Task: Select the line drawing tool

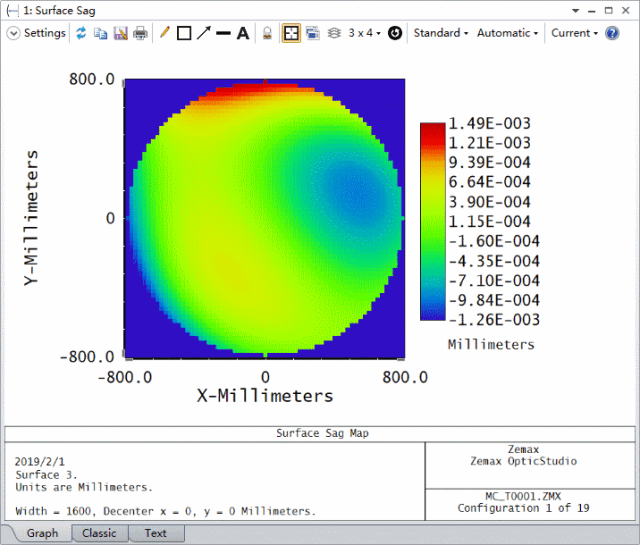Action: (x=223, y=33)
